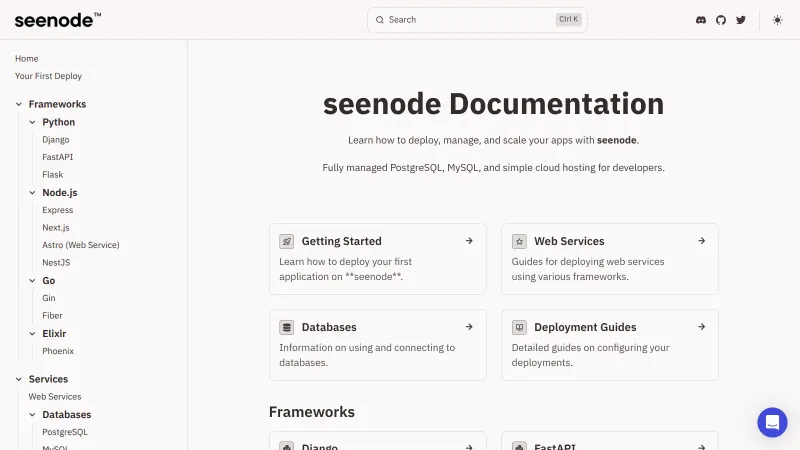Open the Discord icon link
Screen dimensions: 800x450
[701, 20]
